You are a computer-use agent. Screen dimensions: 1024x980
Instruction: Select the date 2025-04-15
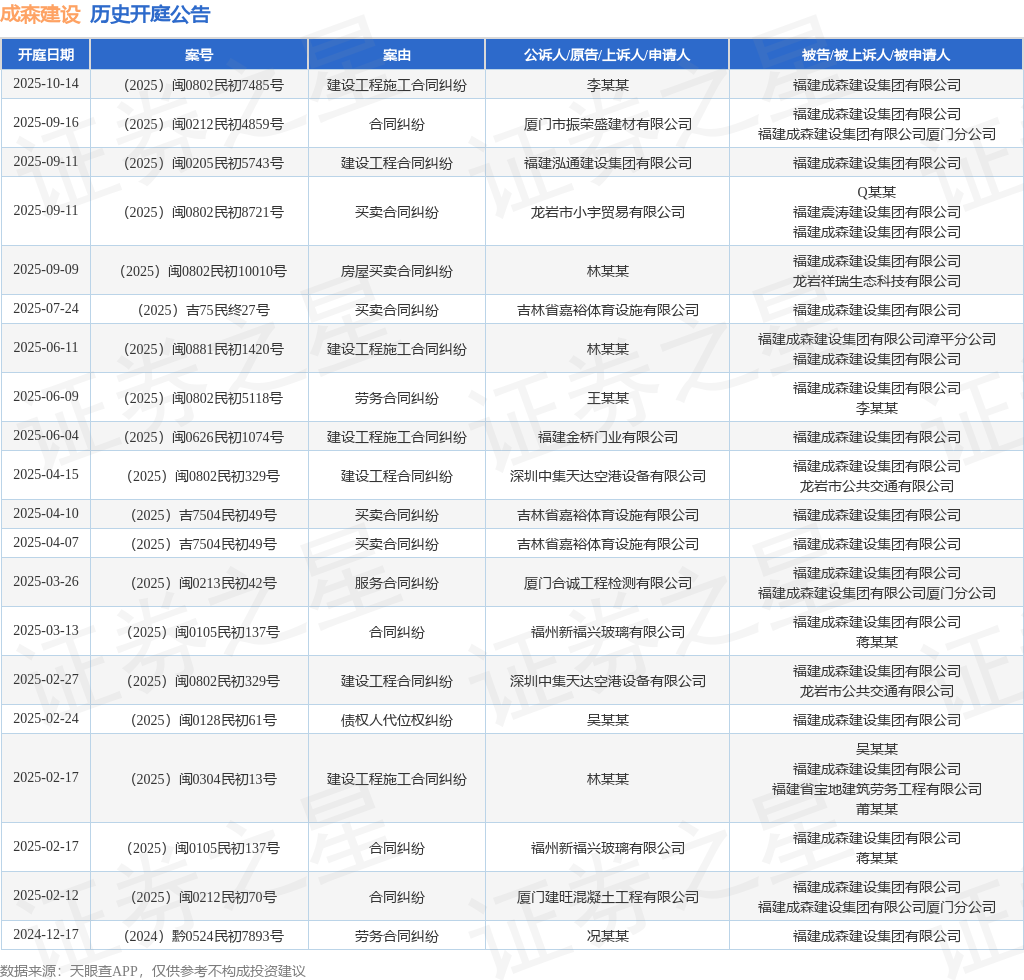(46, 475)
